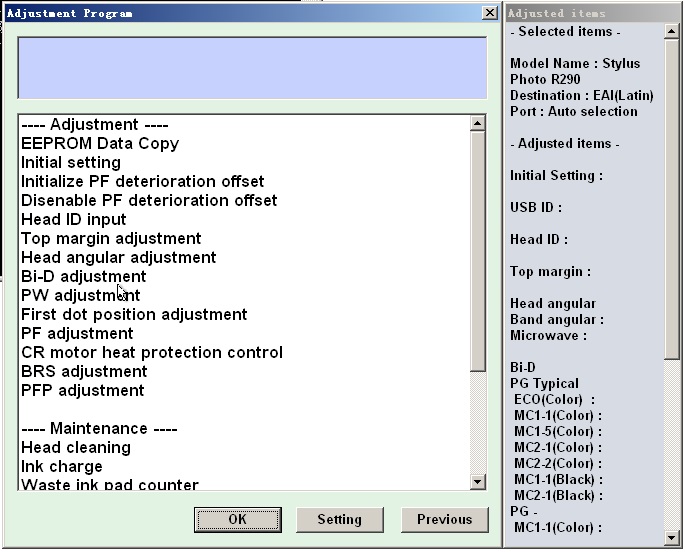Select EEPROM Data Copy in list
685x552 pixels.
(x=100, y=143)
